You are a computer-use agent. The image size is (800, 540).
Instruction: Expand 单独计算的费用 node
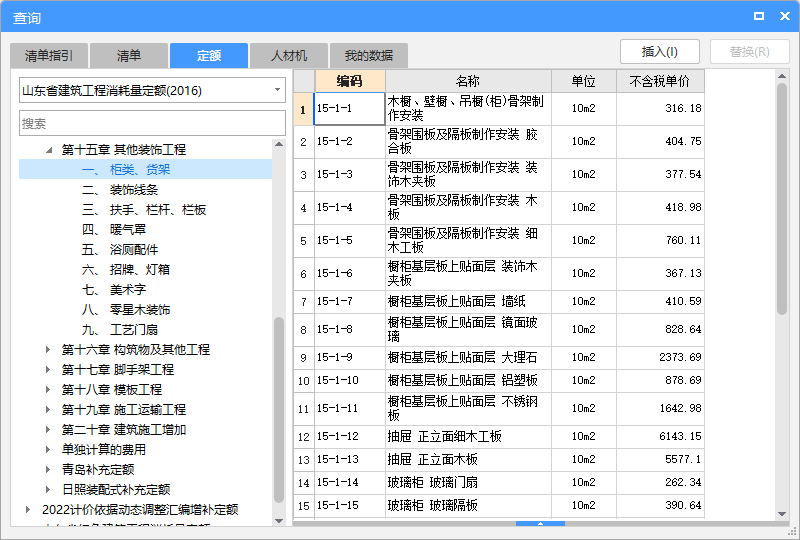point(47,450)
